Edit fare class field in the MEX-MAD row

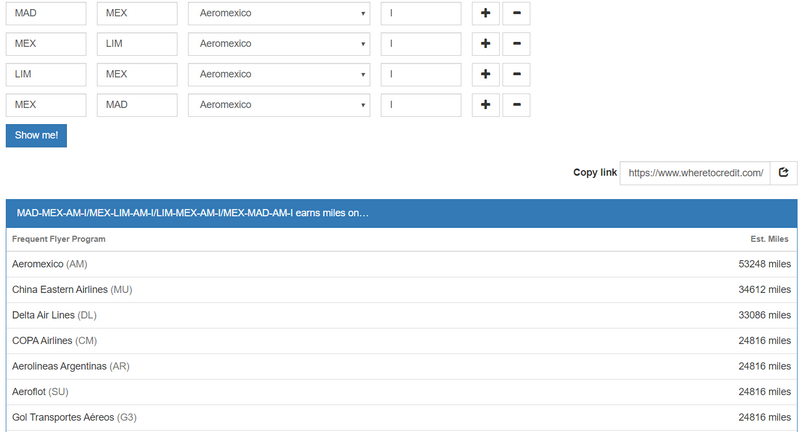(x=421, y=105)
